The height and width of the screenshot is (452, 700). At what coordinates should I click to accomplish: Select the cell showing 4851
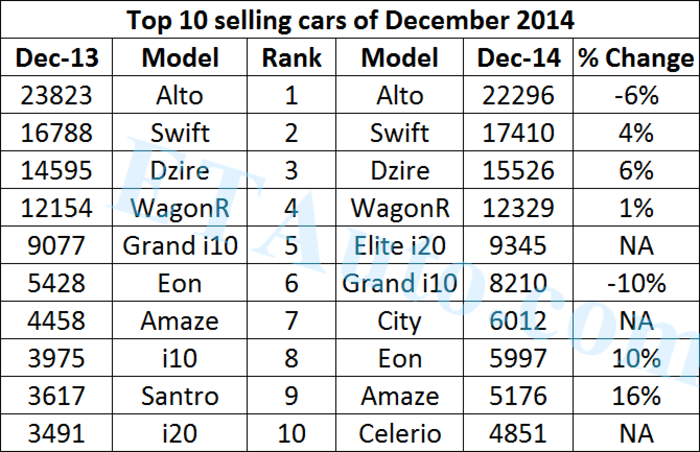[520, 433]
